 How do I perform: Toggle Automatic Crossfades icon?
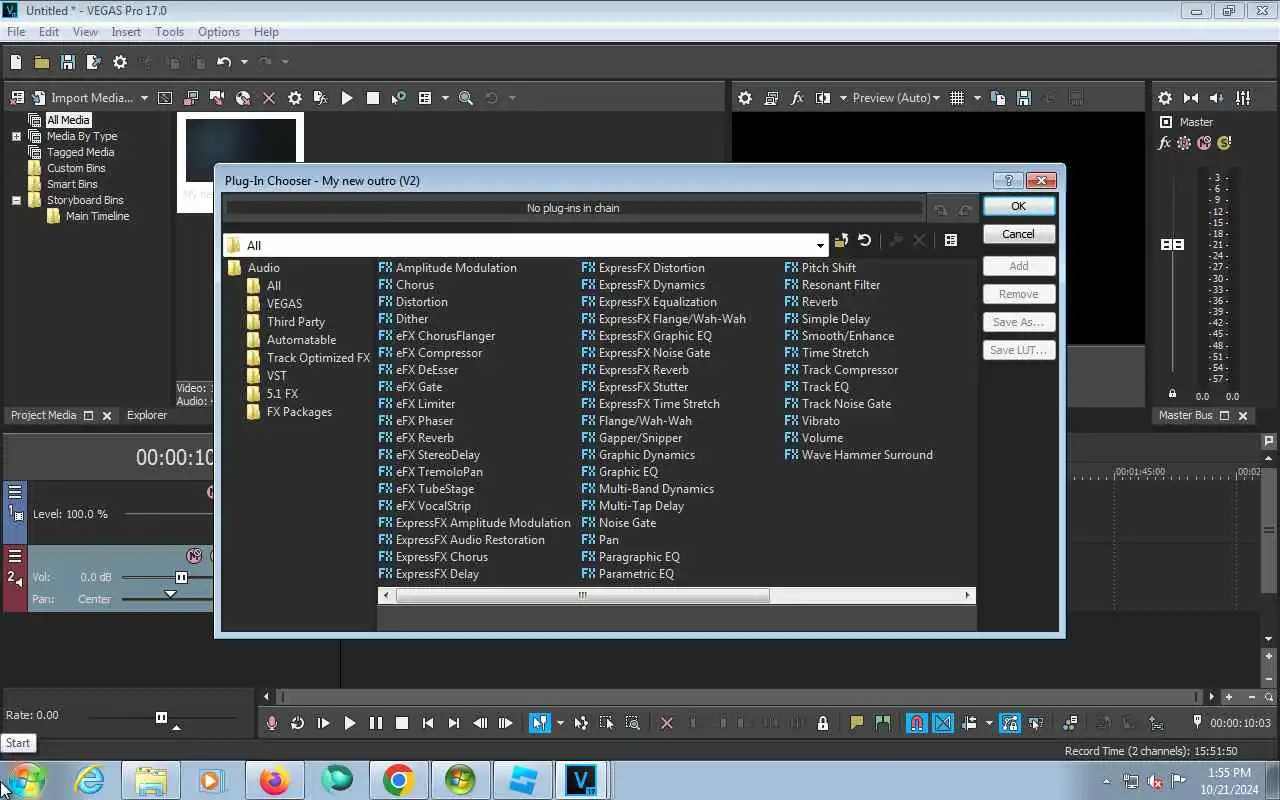pos(943,723)
